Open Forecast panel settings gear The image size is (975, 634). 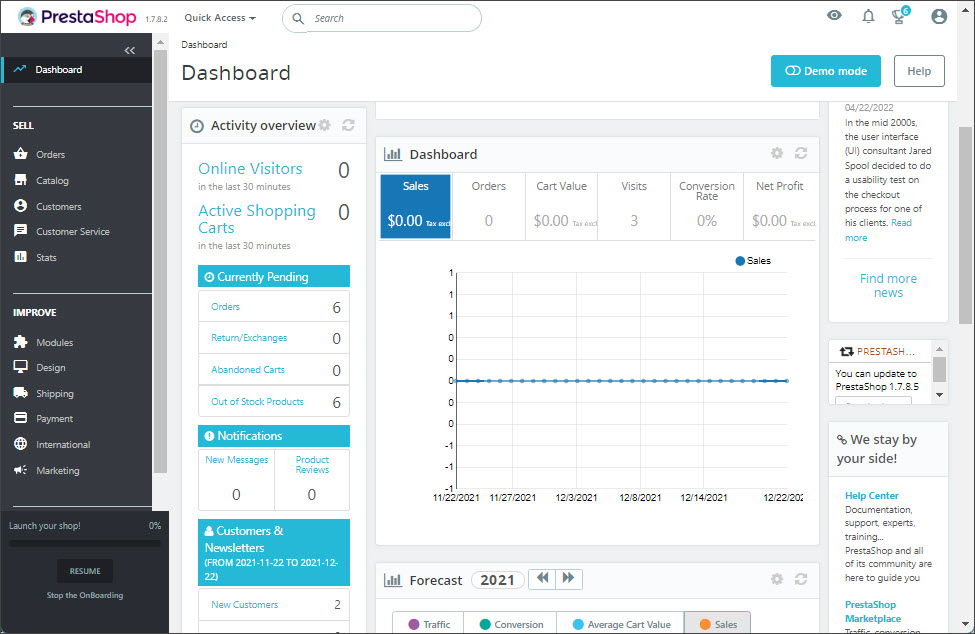coord(777,579)
